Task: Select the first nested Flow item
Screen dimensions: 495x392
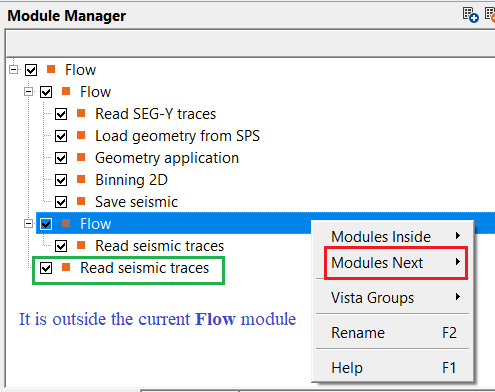Action: (x=95, y=92)
